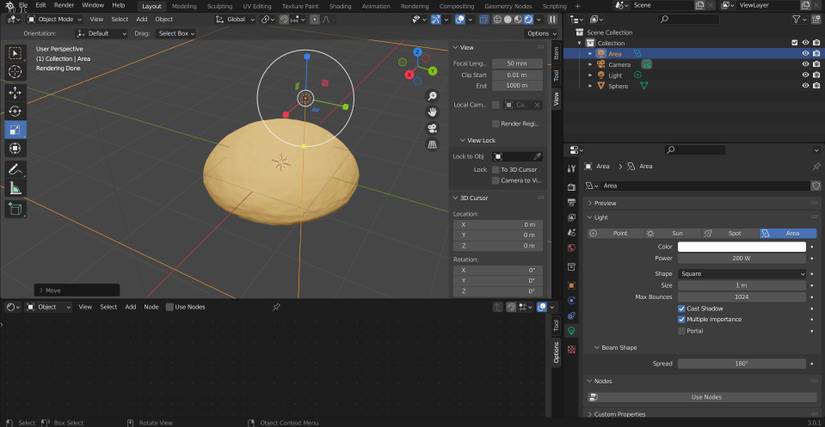This screenshot has width=825, height=427.
Task: Open the Drag Select Box dropdown
Action: [x=176, y=34]
